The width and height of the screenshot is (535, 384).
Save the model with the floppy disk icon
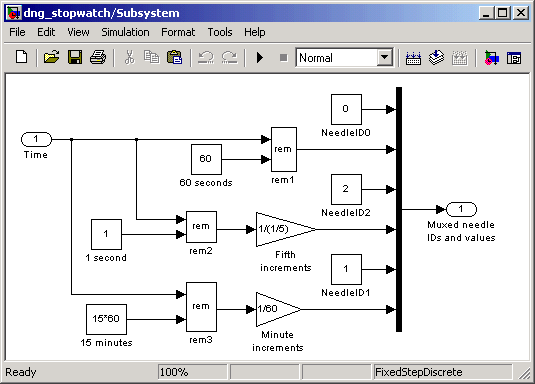click(x=75, y=57)
